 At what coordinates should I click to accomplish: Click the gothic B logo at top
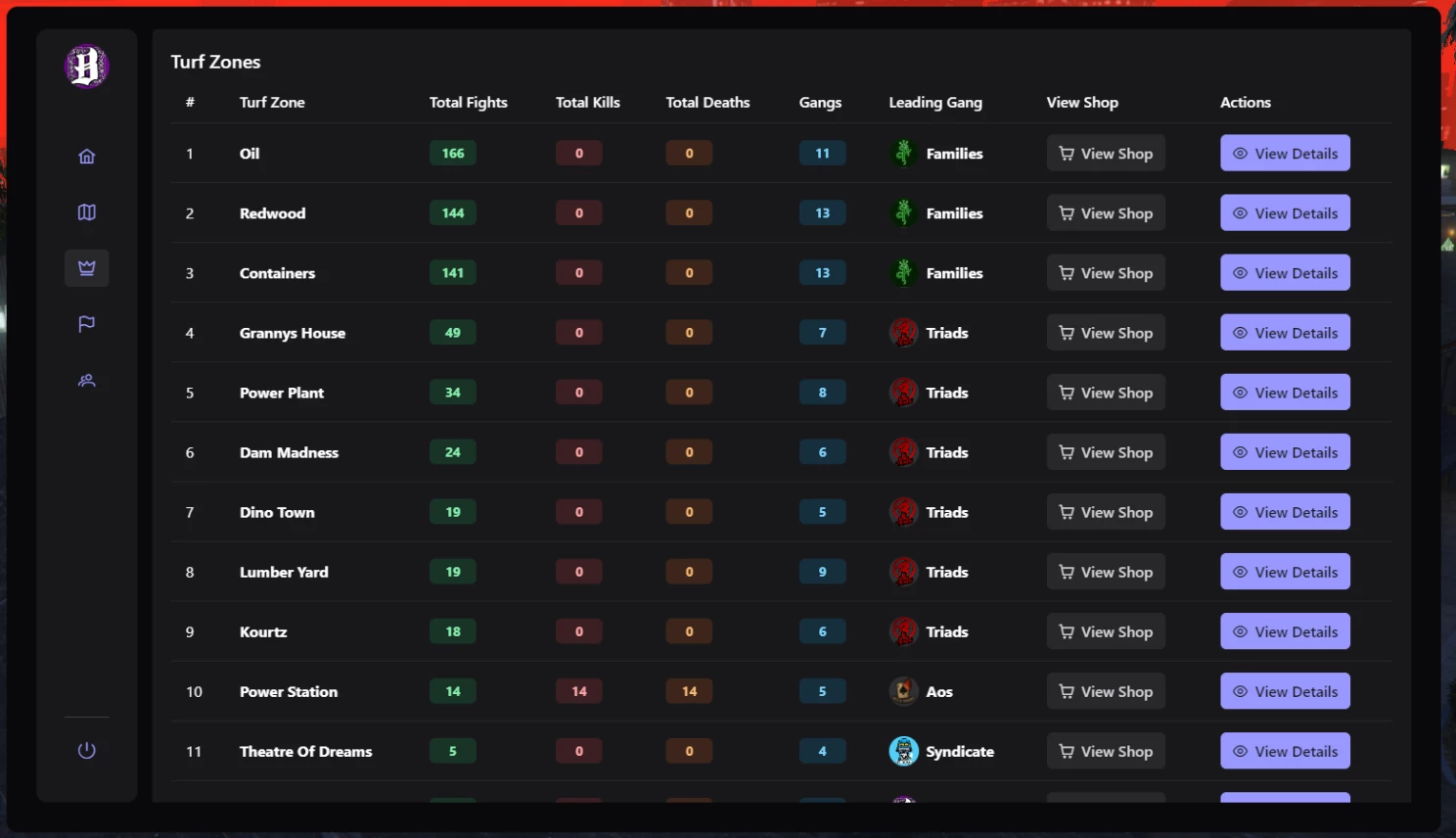point(86,67)
